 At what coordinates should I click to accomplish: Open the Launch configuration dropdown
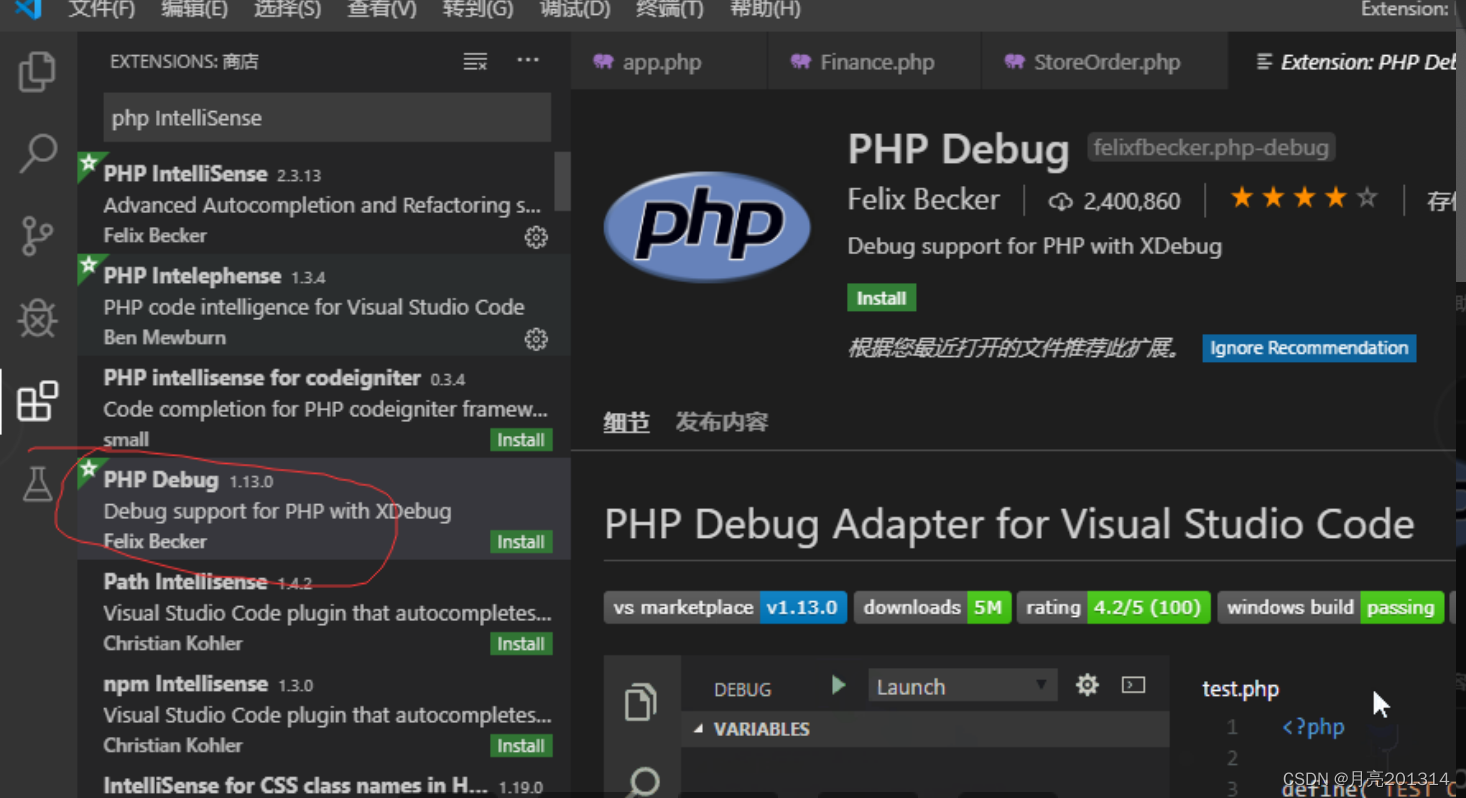coord(961,686)
